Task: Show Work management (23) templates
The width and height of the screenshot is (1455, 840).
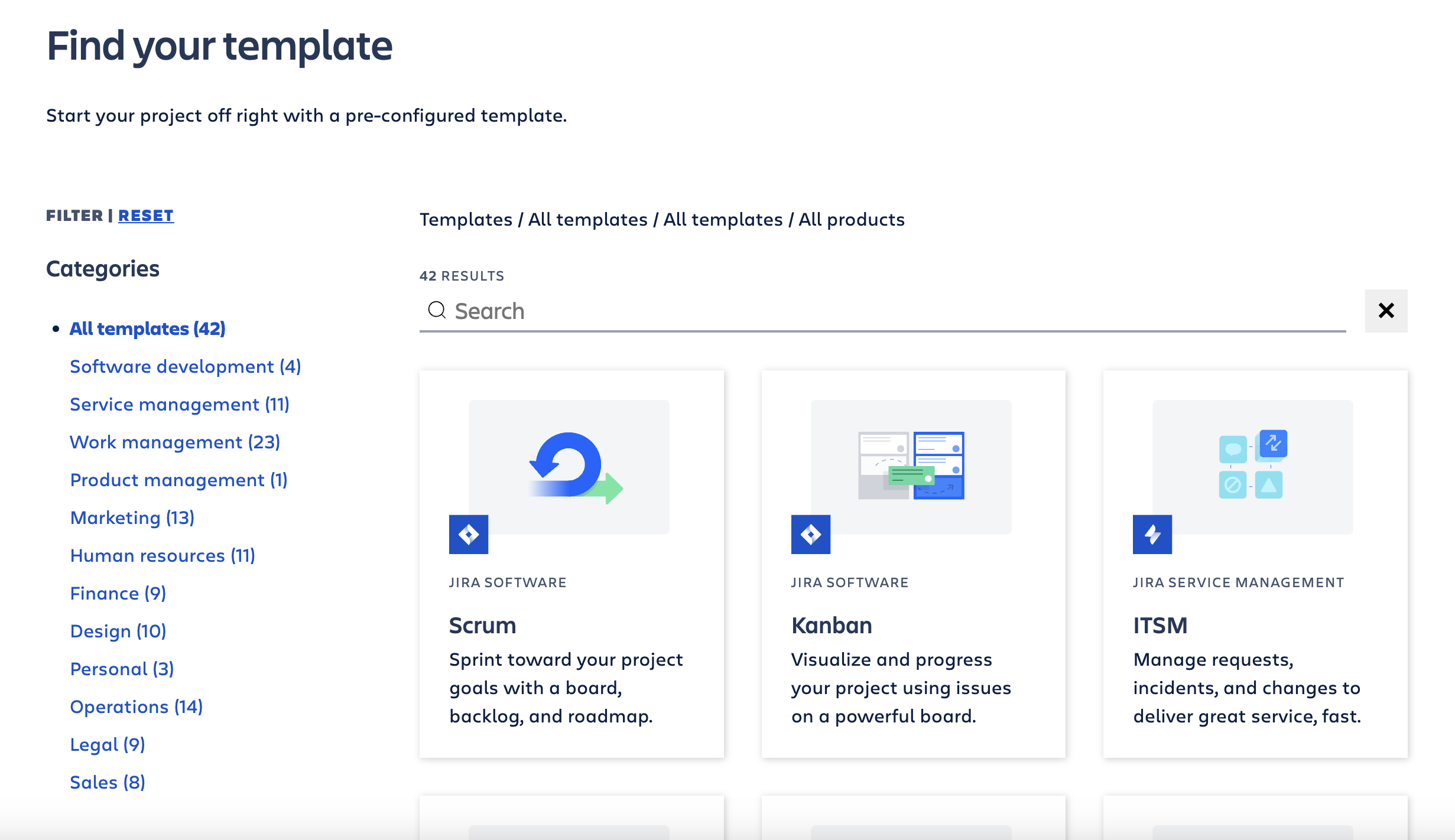Action: (x=174, y=442)
